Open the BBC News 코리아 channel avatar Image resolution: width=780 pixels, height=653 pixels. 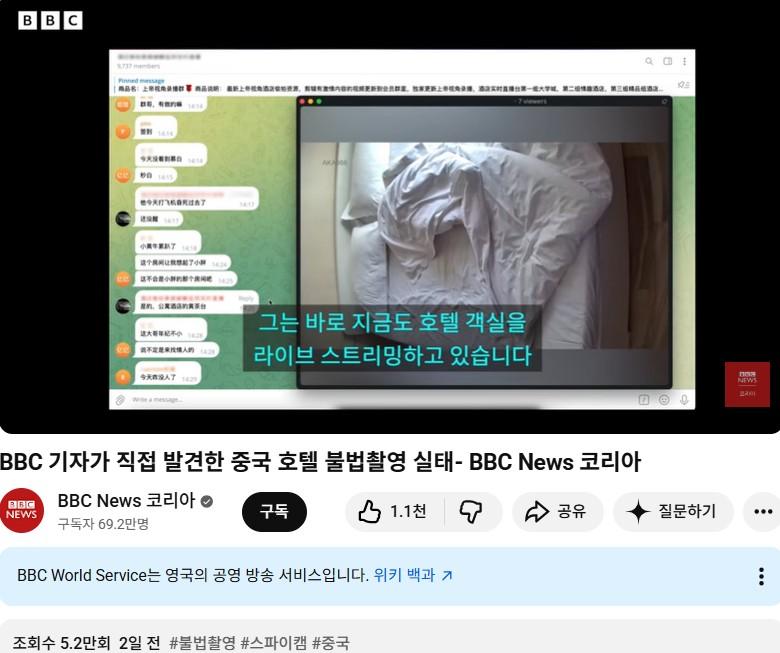pyautogui.click(x=21, y=511)
